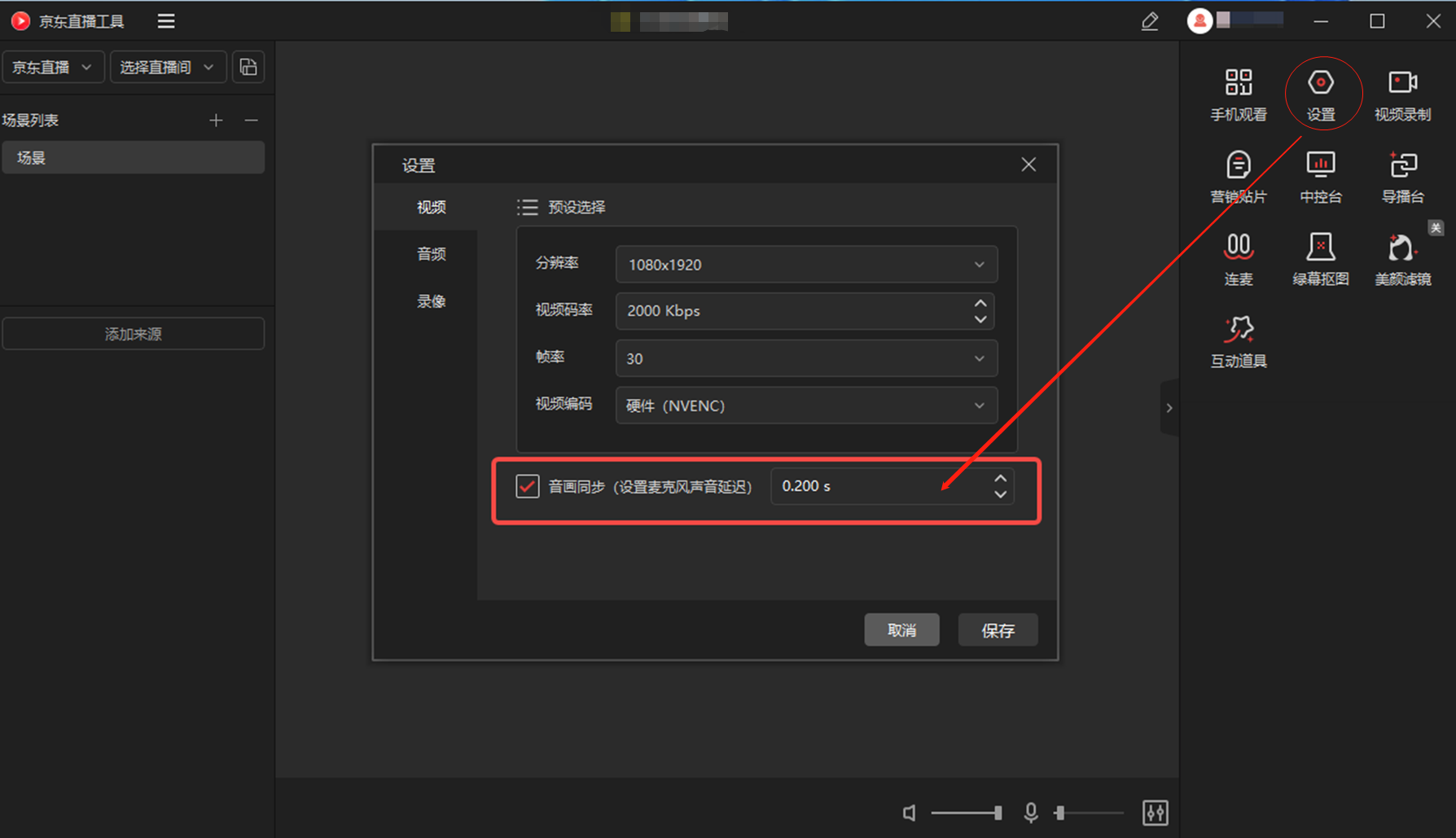The height and width of the screenshot is (838, 1456).
Task: Expand the 分辨率 1080x1920 dropdown
Action: pos(806,265)
